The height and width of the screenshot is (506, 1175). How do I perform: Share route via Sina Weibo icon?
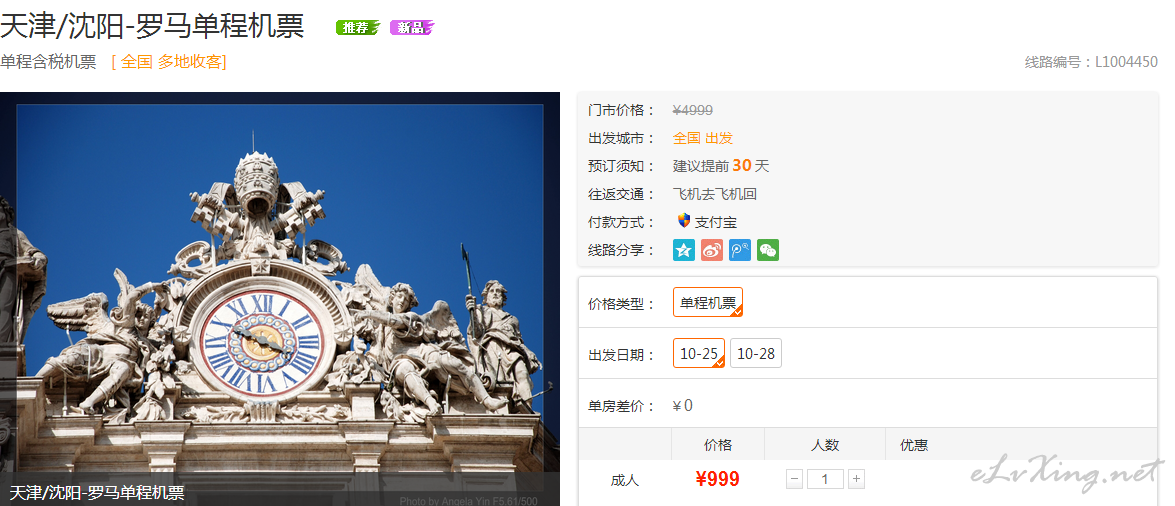point(712,250)
